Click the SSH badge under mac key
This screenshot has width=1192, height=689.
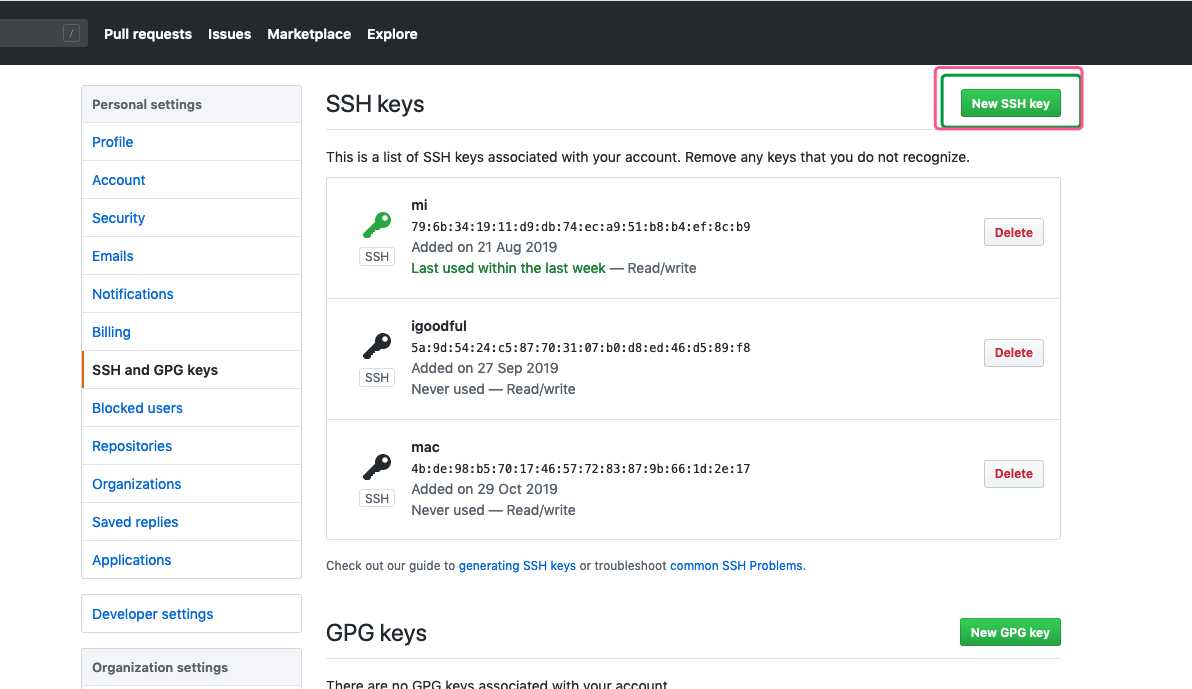click(377, 499)
